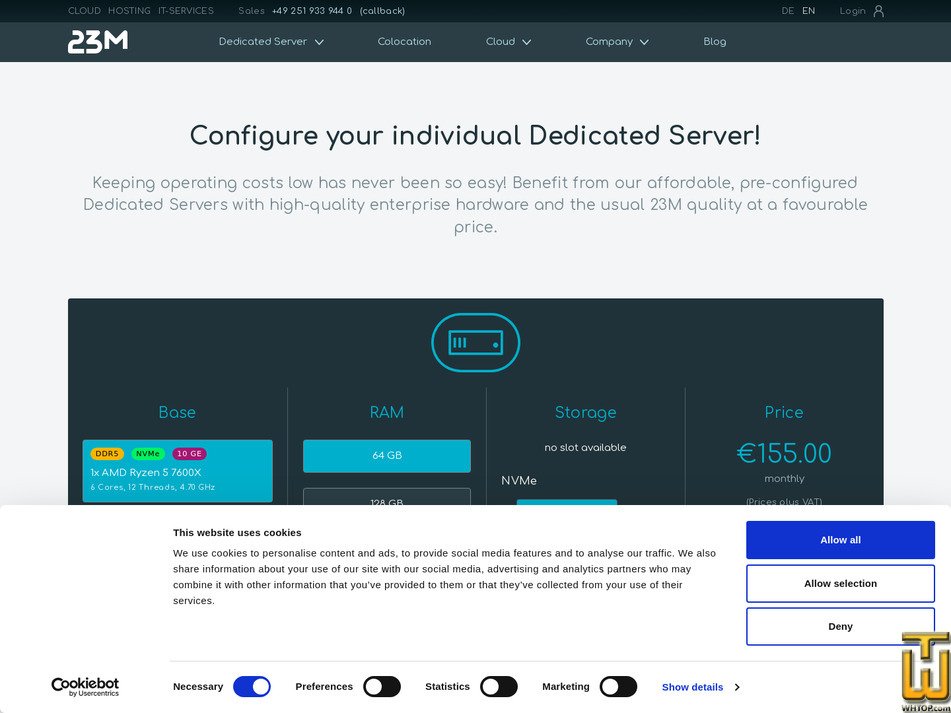Image resolution: width=951 pixels, height=713 pixels.
Task: Click the NVMe badge on the base card
Action: 148,454
